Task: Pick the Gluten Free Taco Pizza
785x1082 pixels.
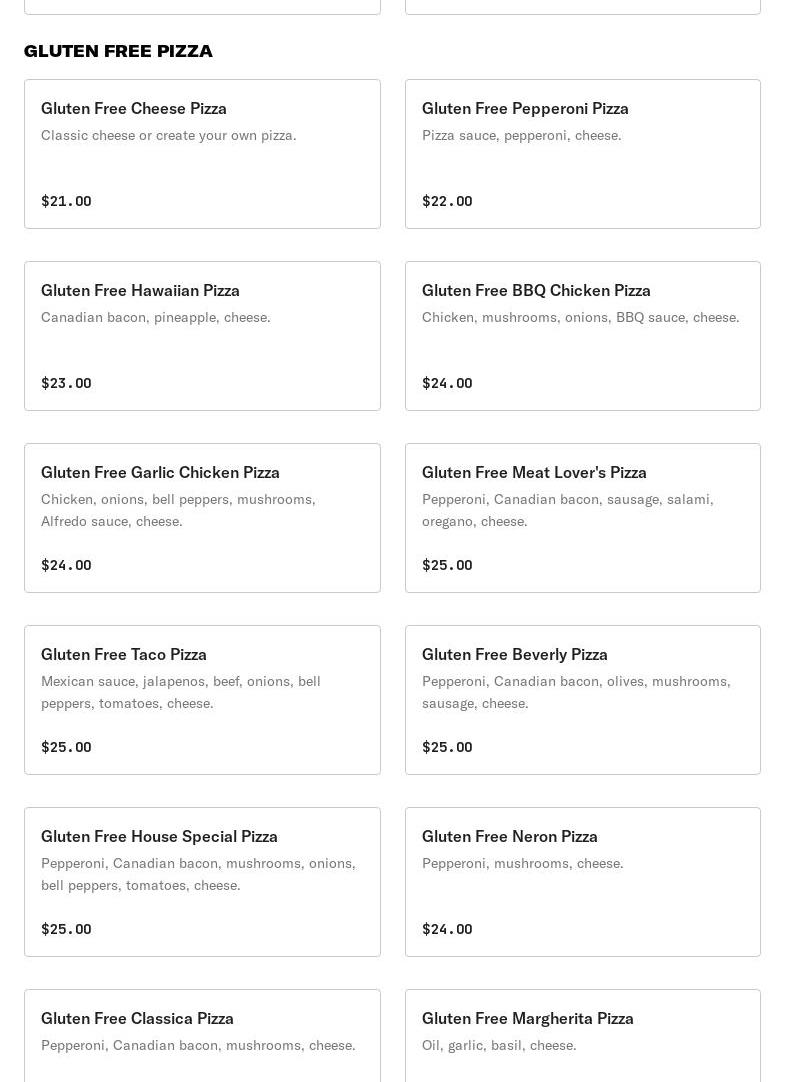Action: coord(202,700)
